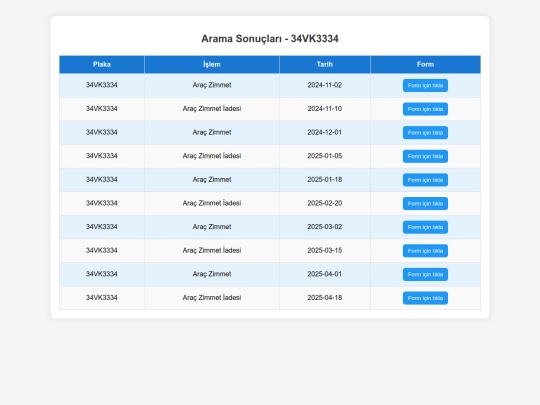Click Araç Zimmet İadesi in the 2025-03-15 row
The image size is (540, 405).
click(212, 250)
